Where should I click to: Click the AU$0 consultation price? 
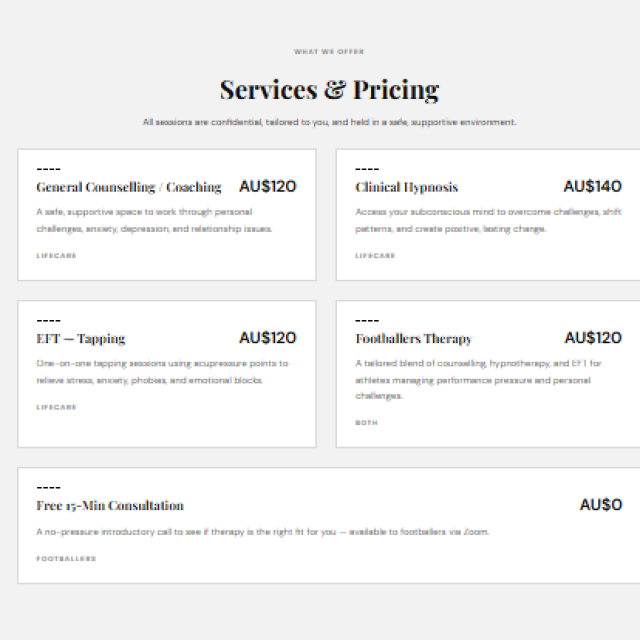point(600,505)
